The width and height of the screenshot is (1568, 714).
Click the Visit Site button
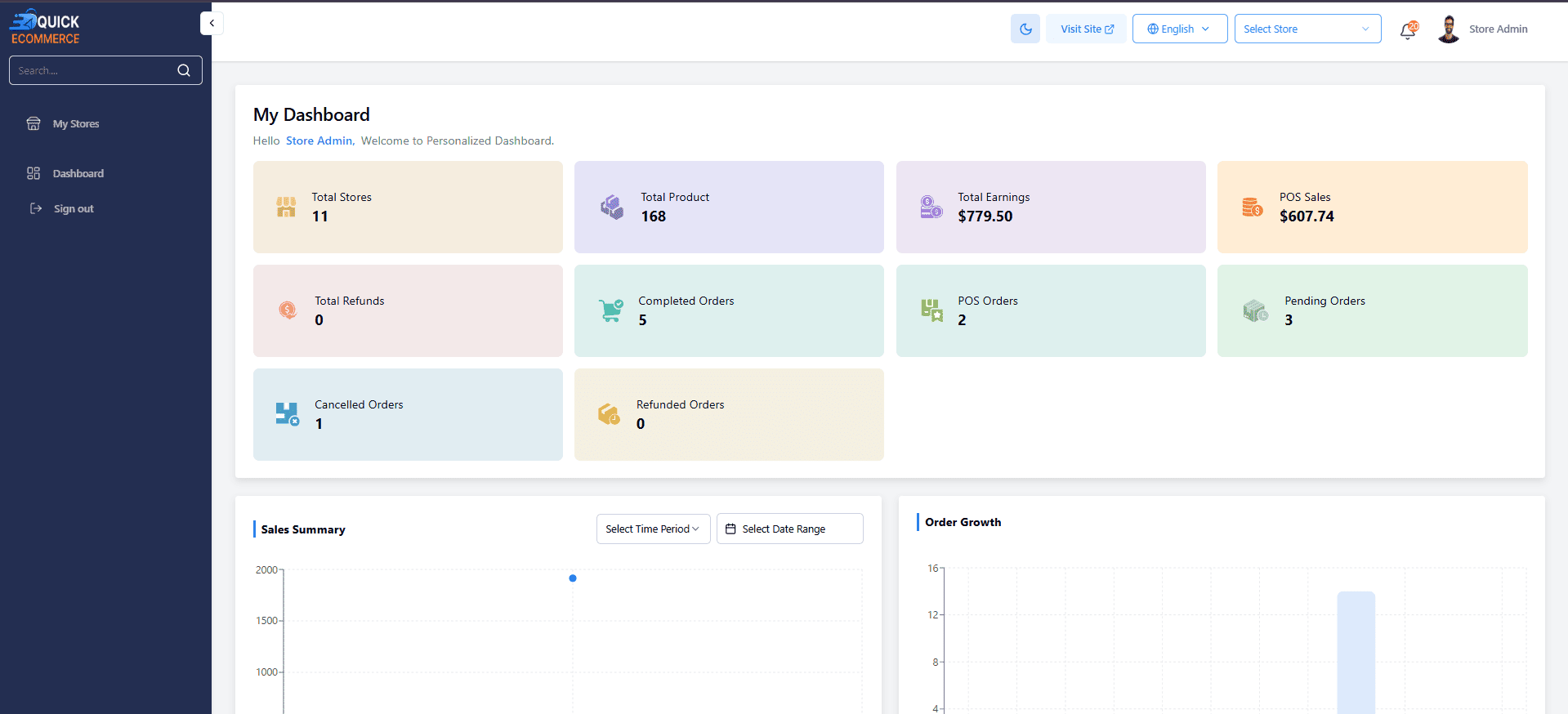[1086, 29]
